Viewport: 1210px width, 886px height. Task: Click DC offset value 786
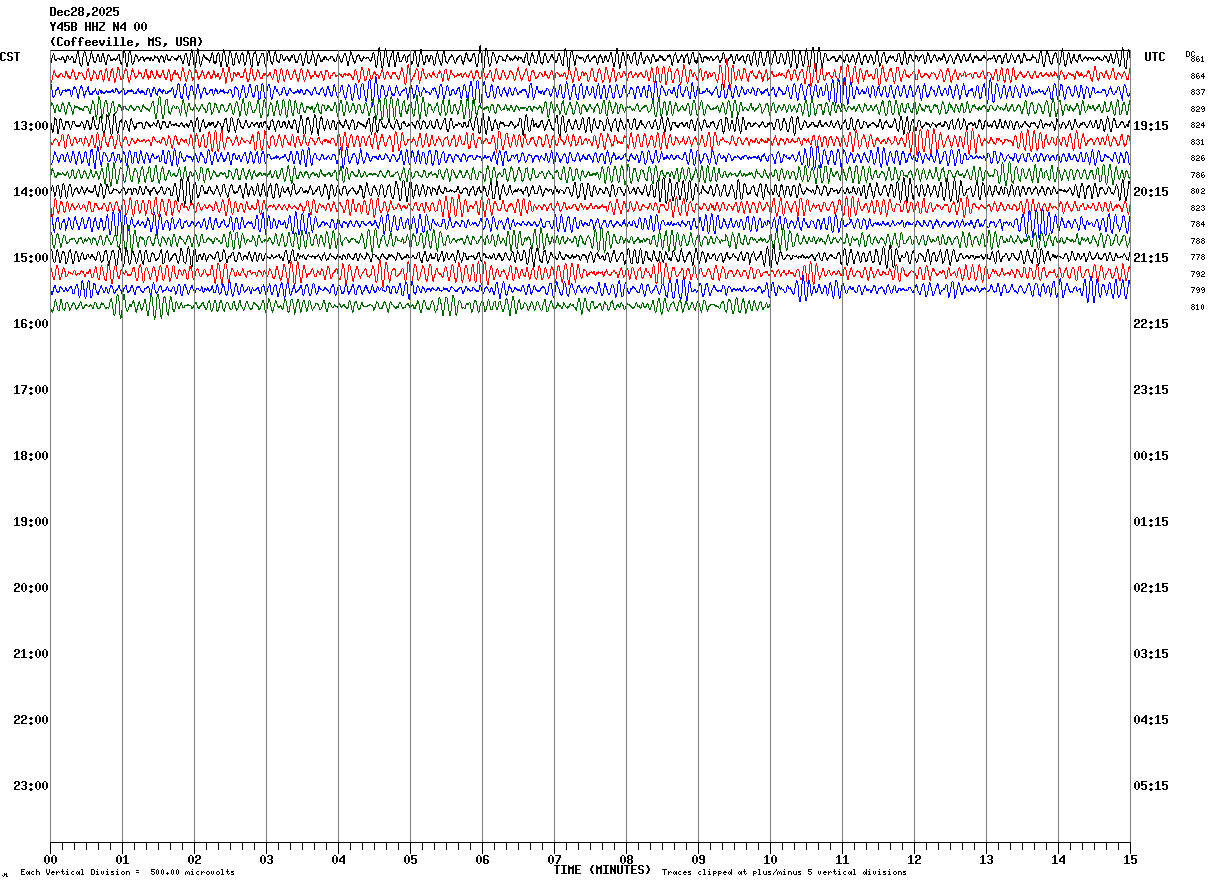click(x=1198, y=175)
